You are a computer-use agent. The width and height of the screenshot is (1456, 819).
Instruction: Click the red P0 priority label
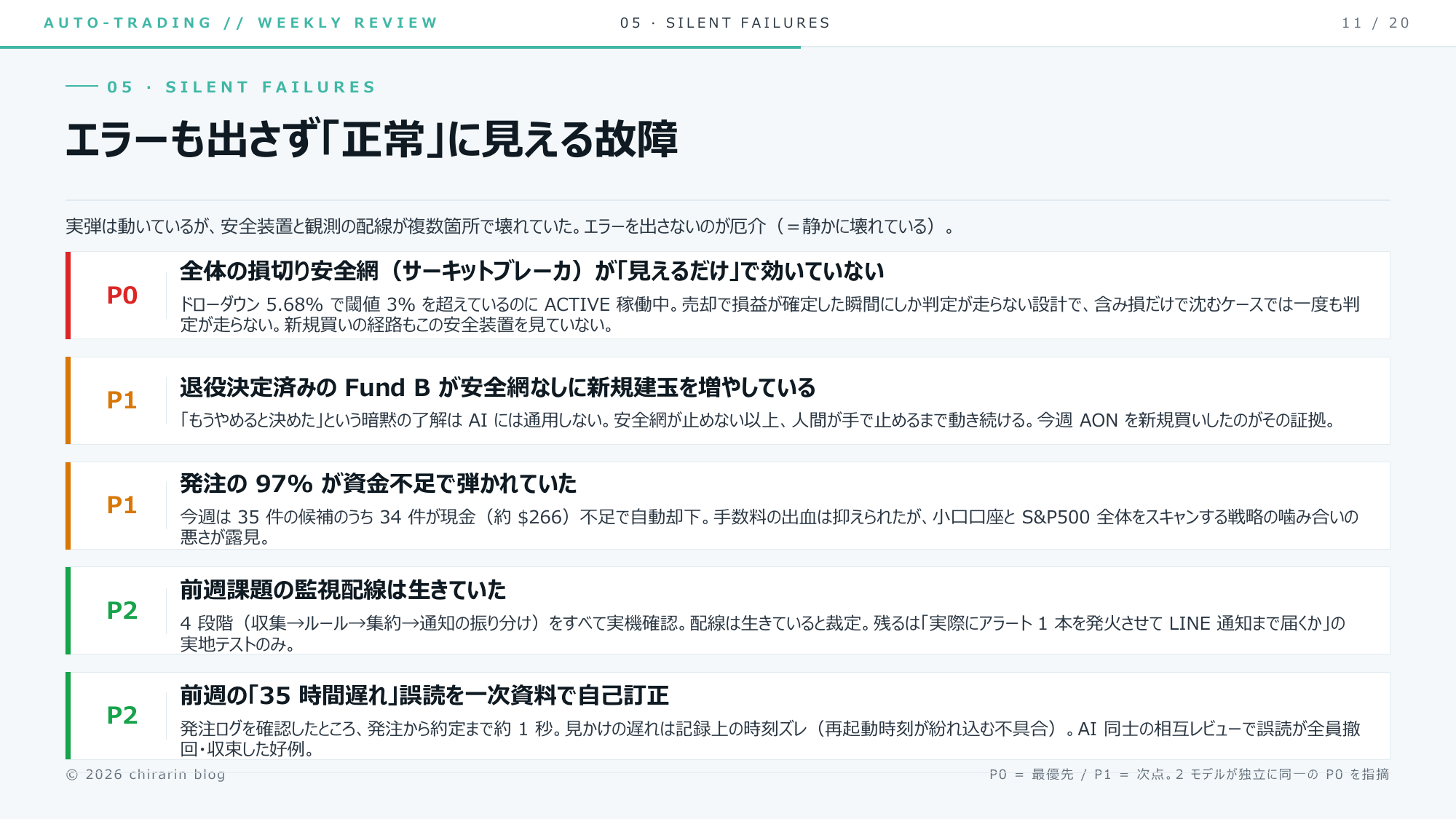(122, 296)
